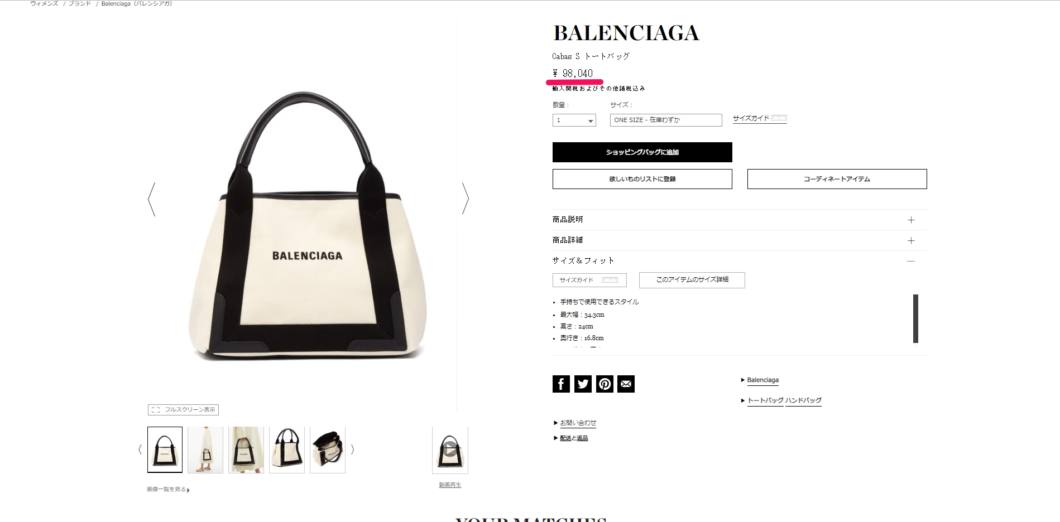The image size is (1060, 522).
Task: Add the bag to shopping bag
Action: tap(642, 152)
